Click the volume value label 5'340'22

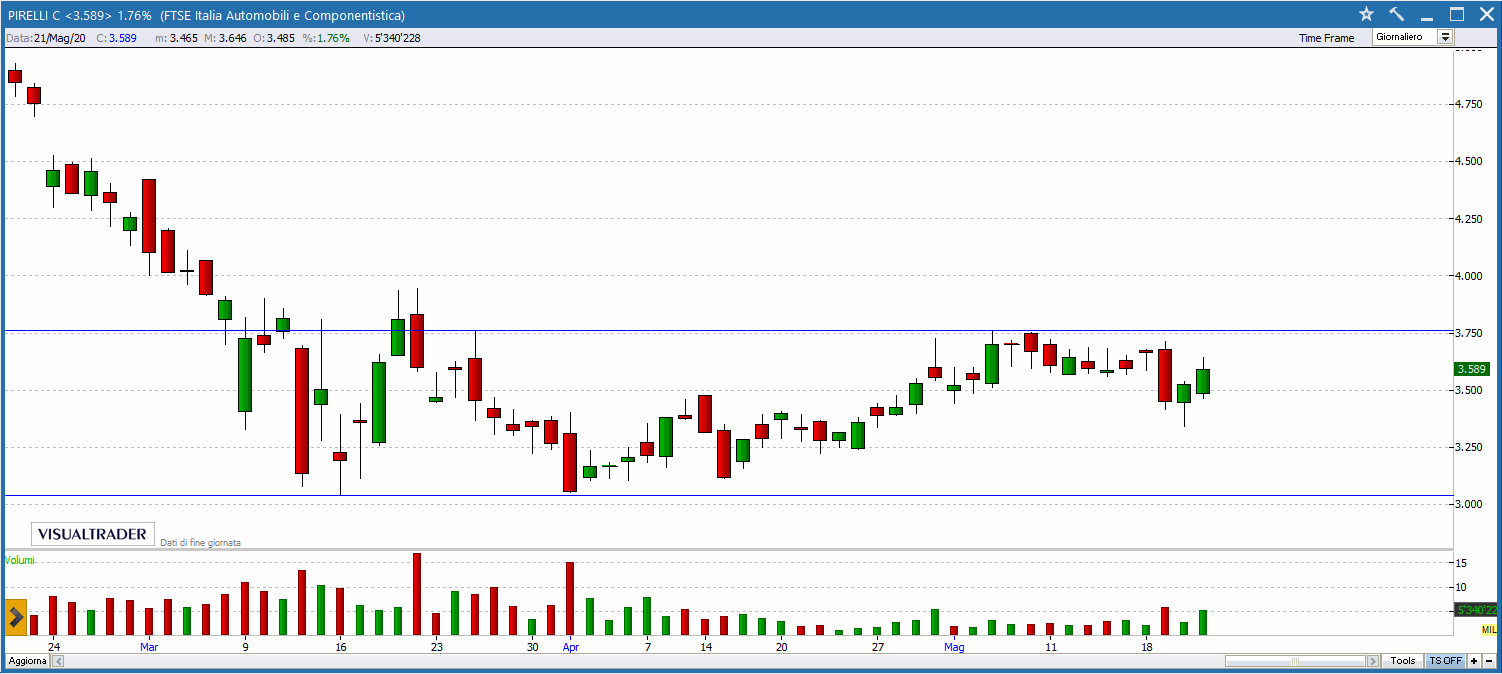(x=1476, y=609)
